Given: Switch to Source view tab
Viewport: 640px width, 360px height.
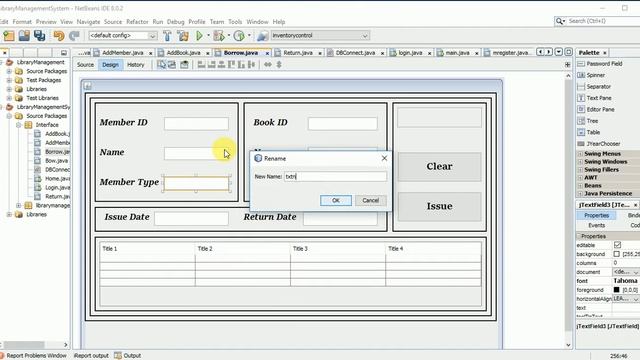Looking at the screenshot, I should point(85,64).
